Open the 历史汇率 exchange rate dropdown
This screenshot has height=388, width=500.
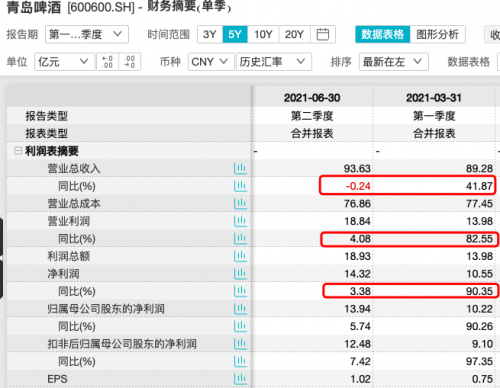274,62
